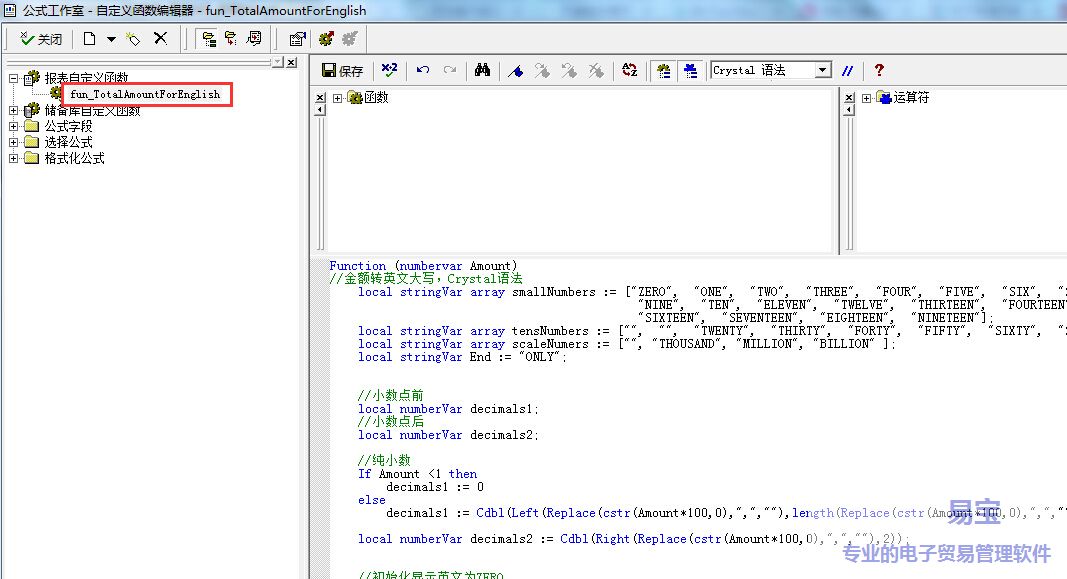Click the 关闭 (Close) toolbar button
This screenshot has width=1067, height=579.
[x=41, y=39]
